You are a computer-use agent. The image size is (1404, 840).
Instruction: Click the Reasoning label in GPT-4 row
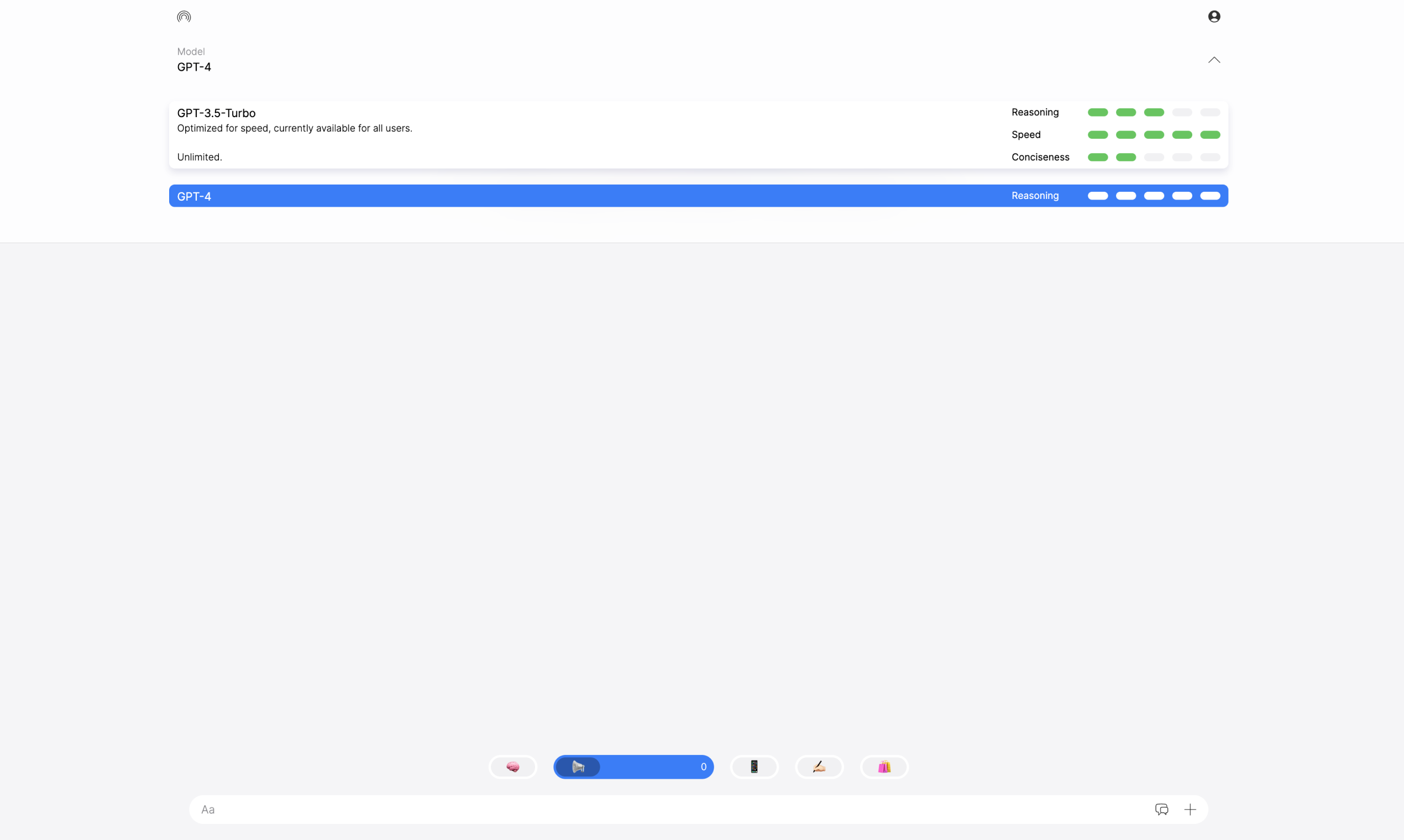(x=1035, y=196)
